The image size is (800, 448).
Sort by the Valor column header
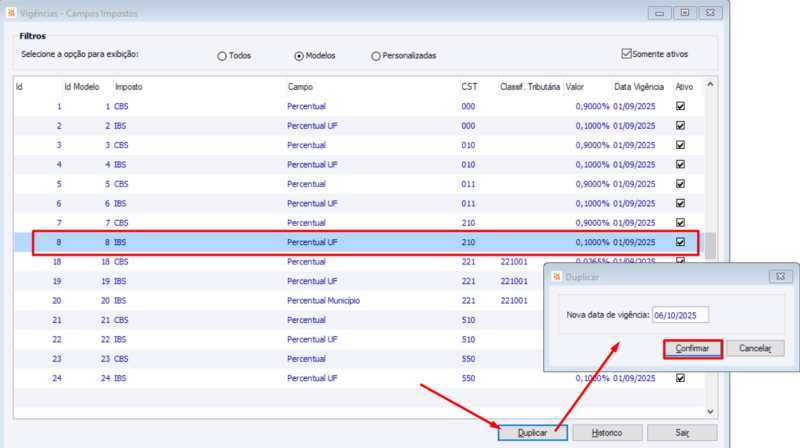click(587, 87)
